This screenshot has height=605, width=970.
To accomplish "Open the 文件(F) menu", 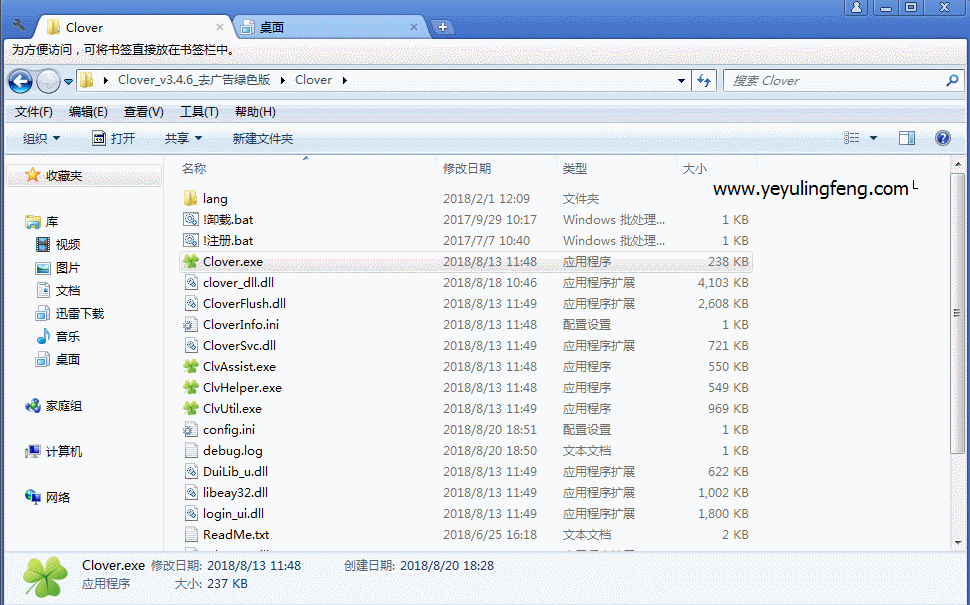I will coord(33,112).
